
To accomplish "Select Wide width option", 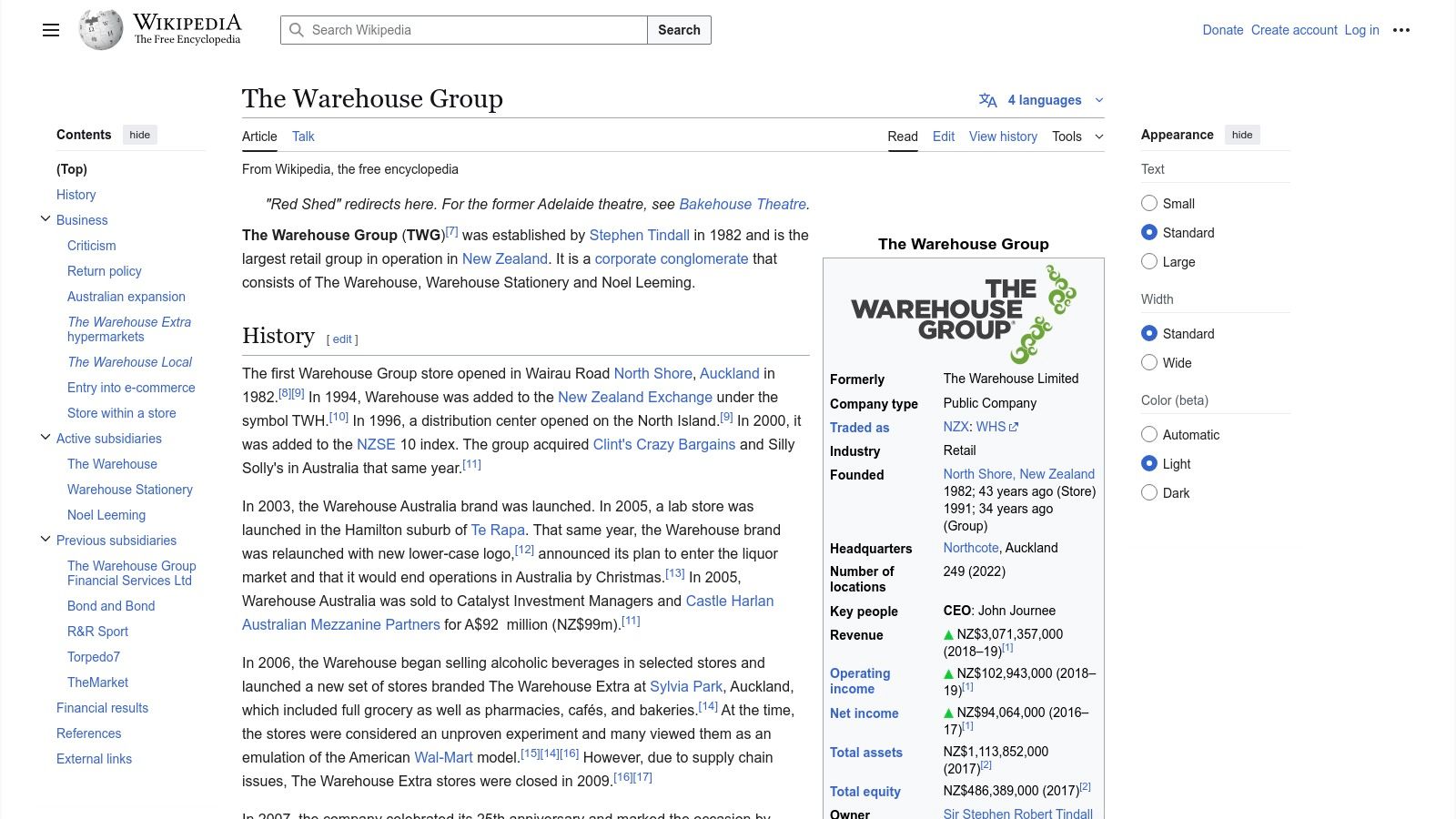I will click(1149, 362).
